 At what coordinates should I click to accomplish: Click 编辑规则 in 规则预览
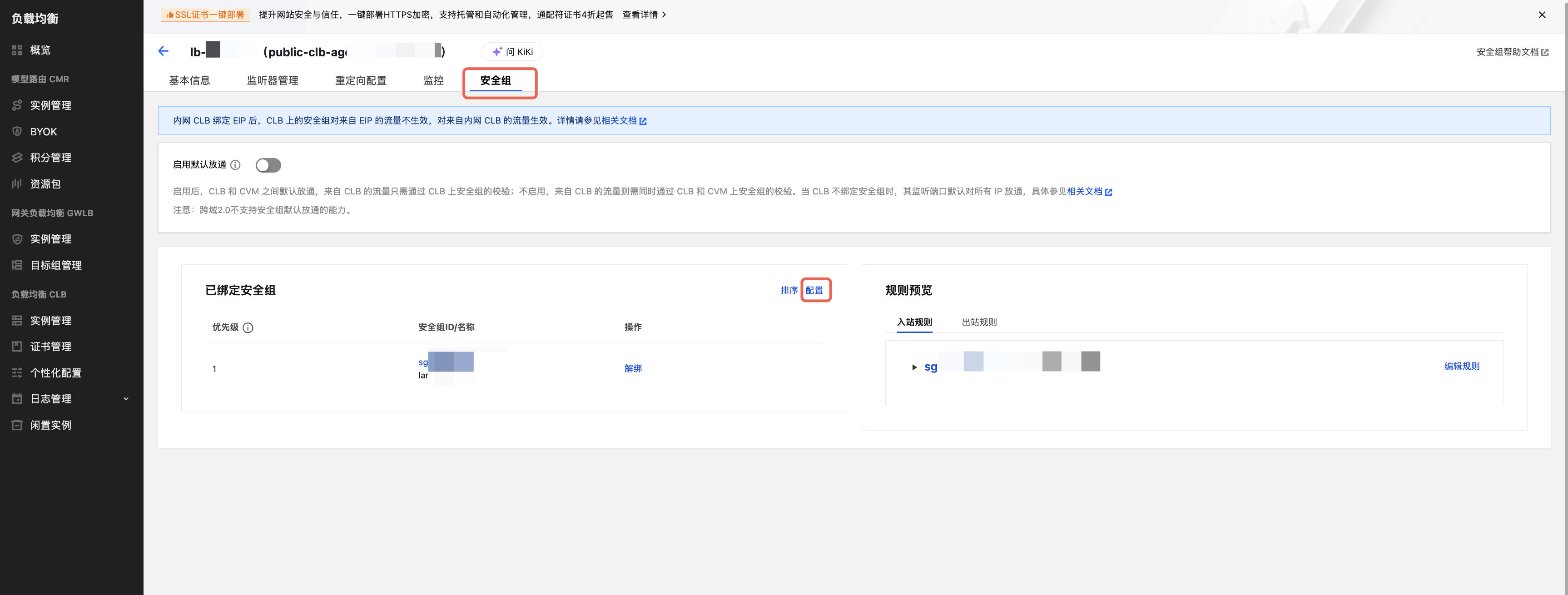point(1461,366)
